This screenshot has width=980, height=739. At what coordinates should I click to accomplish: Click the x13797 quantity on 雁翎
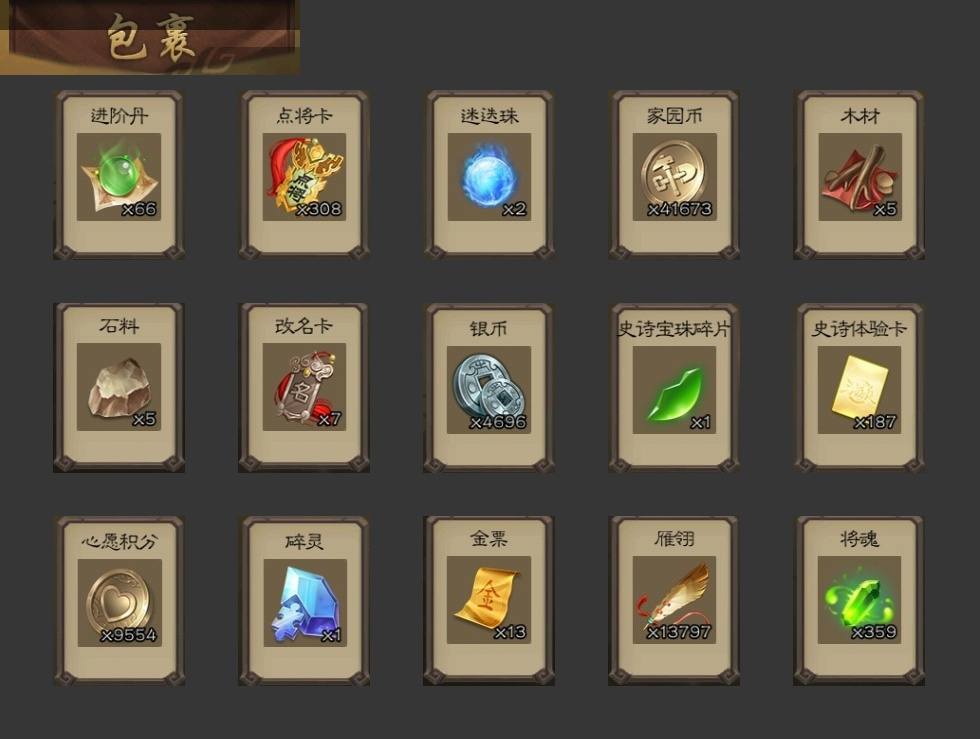[x=679, y=632]
